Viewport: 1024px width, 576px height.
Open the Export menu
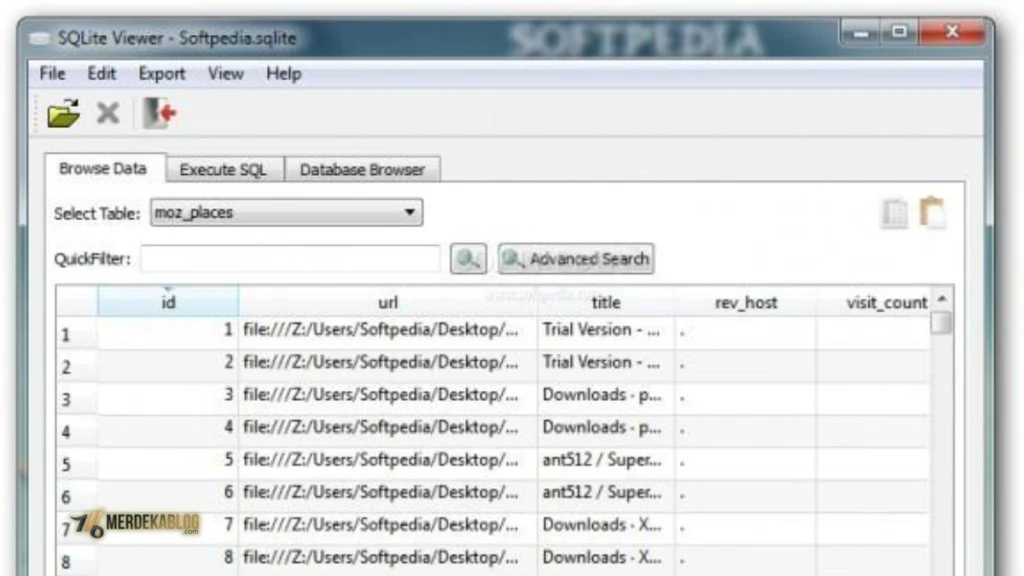[x=161, y=74]
